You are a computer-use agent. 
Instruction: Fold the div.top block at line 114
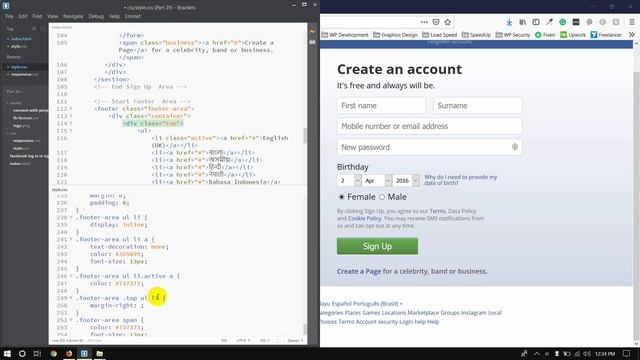[71, 124]
